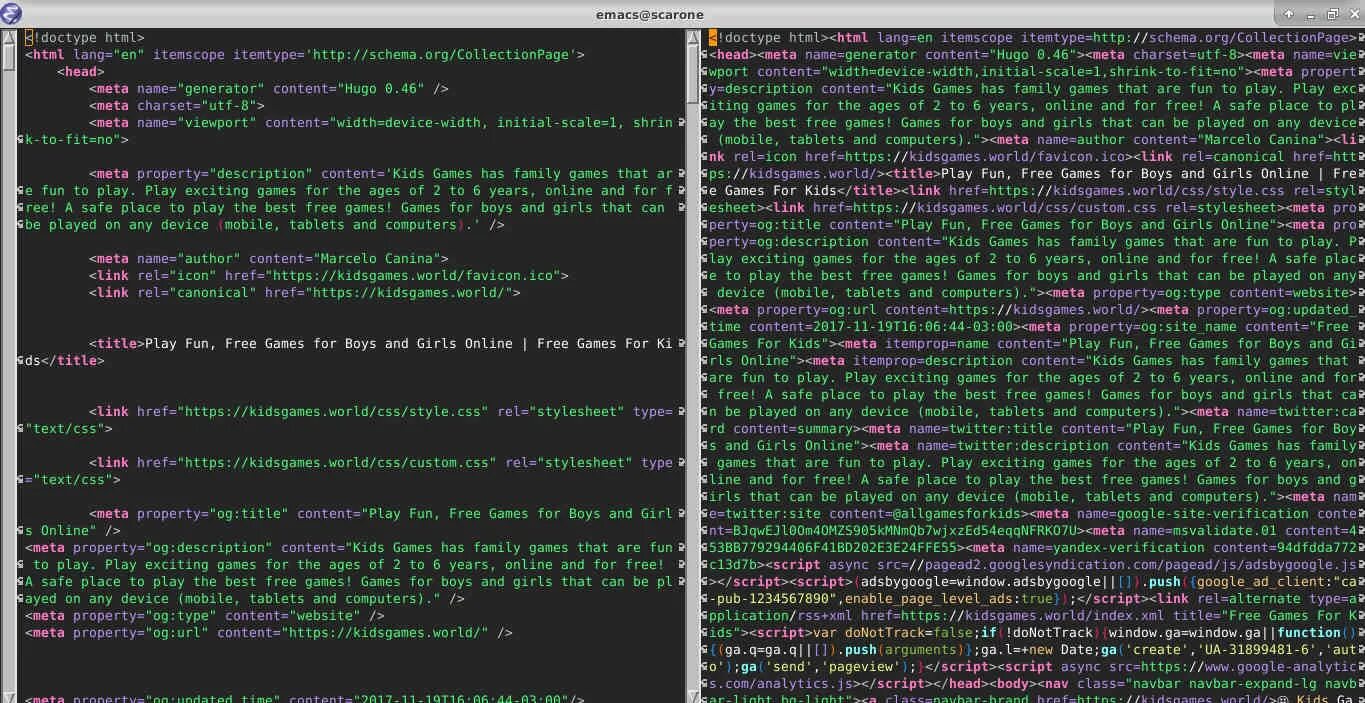
Task: Place cursor on '<!doctype html>' in left pane
Action: (85, 38)
